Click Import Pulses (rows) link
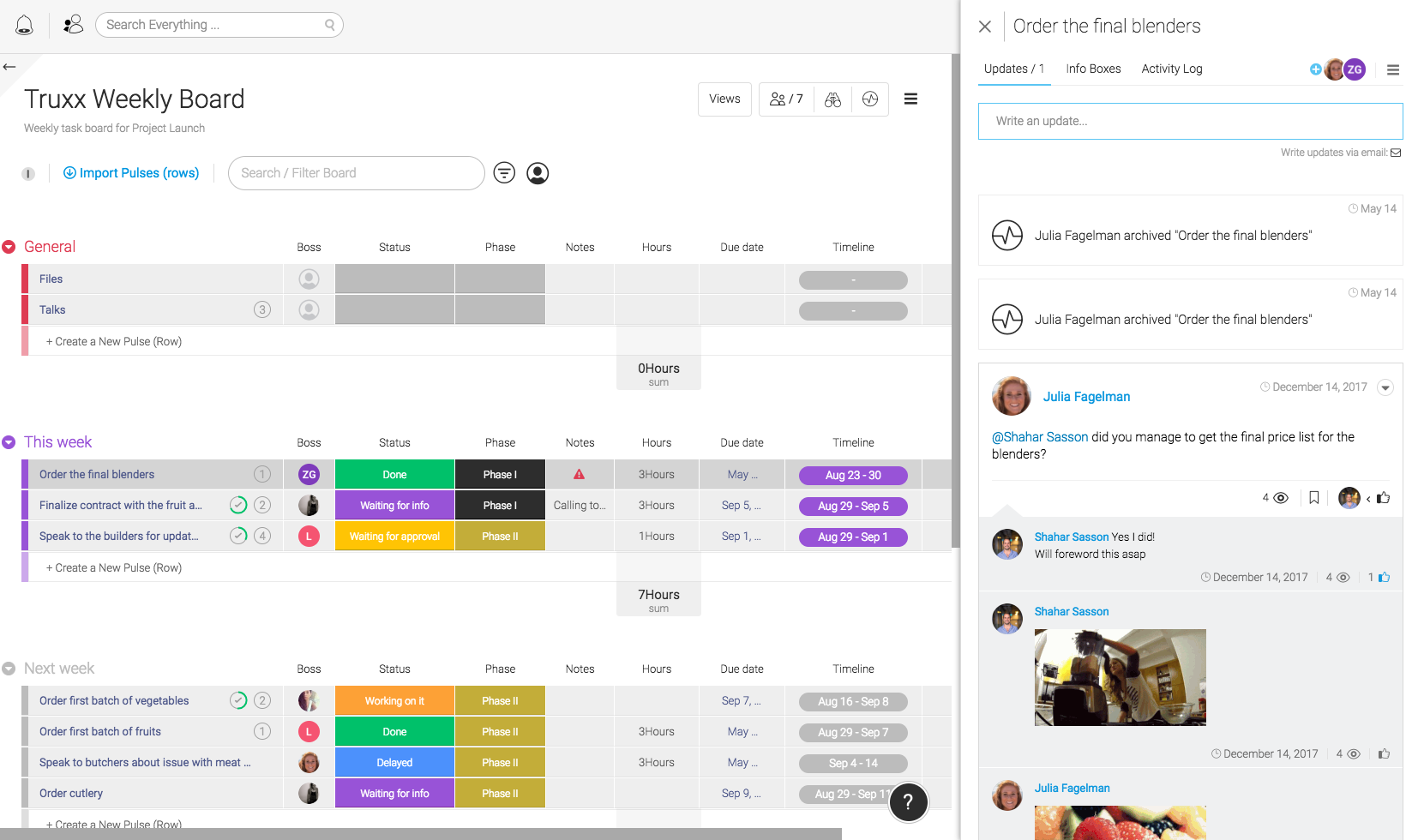The width and height of the screenshot is (1418, 840). click(x=131, y=173)
